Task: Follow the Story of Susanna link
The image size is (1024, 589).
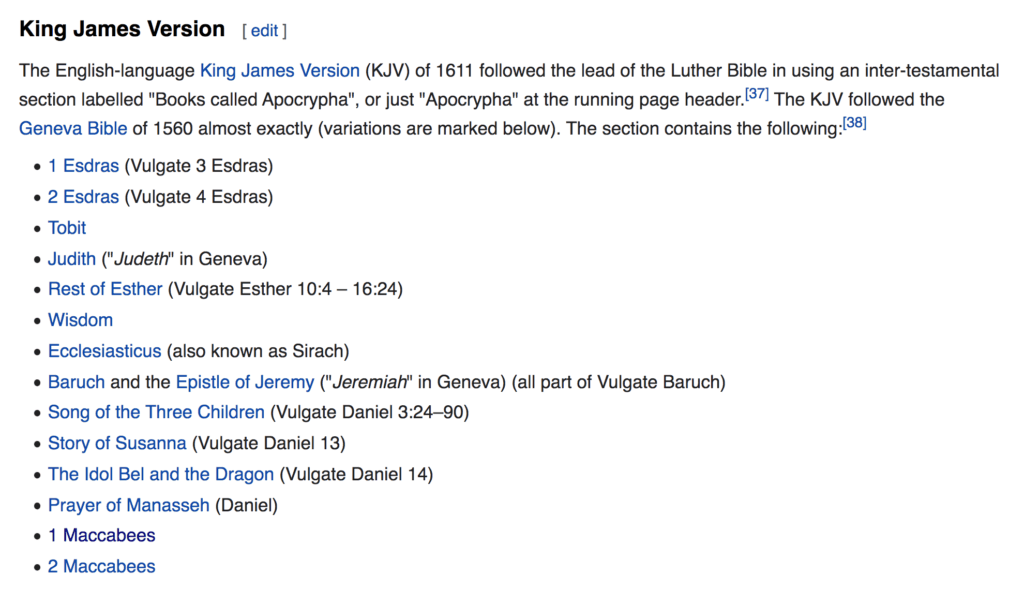Action: [117, 443]
